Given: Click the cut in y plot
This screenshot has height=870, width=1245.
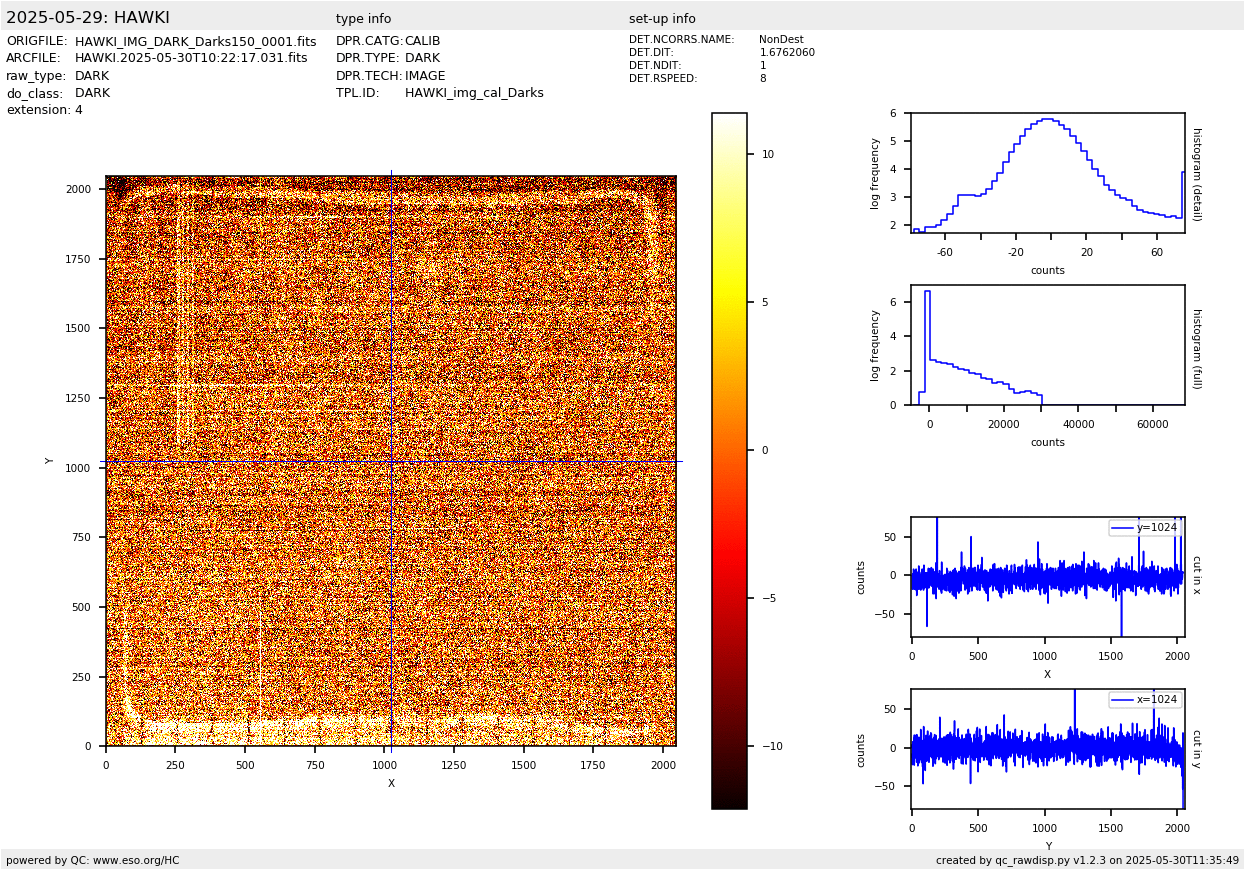Looking at the screenshot, I should coord(1047,749).
